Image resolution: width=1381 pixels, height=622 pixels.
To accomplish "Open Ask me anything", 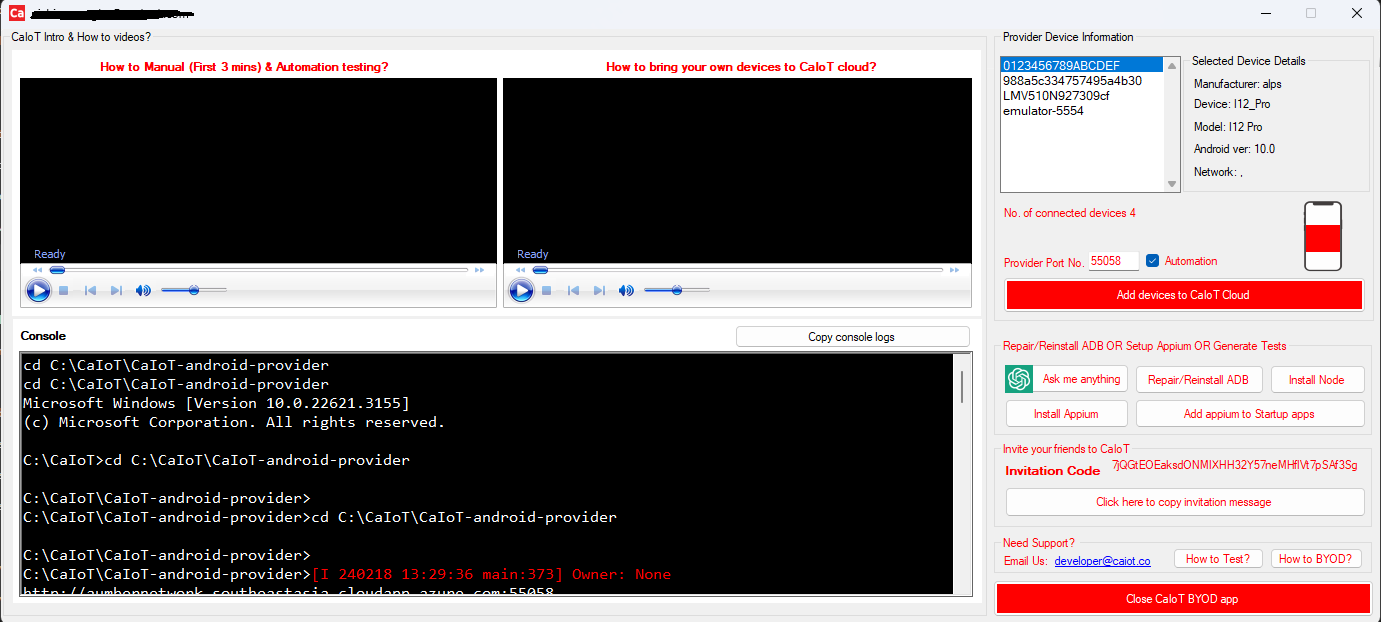I will coord(1081,379).
